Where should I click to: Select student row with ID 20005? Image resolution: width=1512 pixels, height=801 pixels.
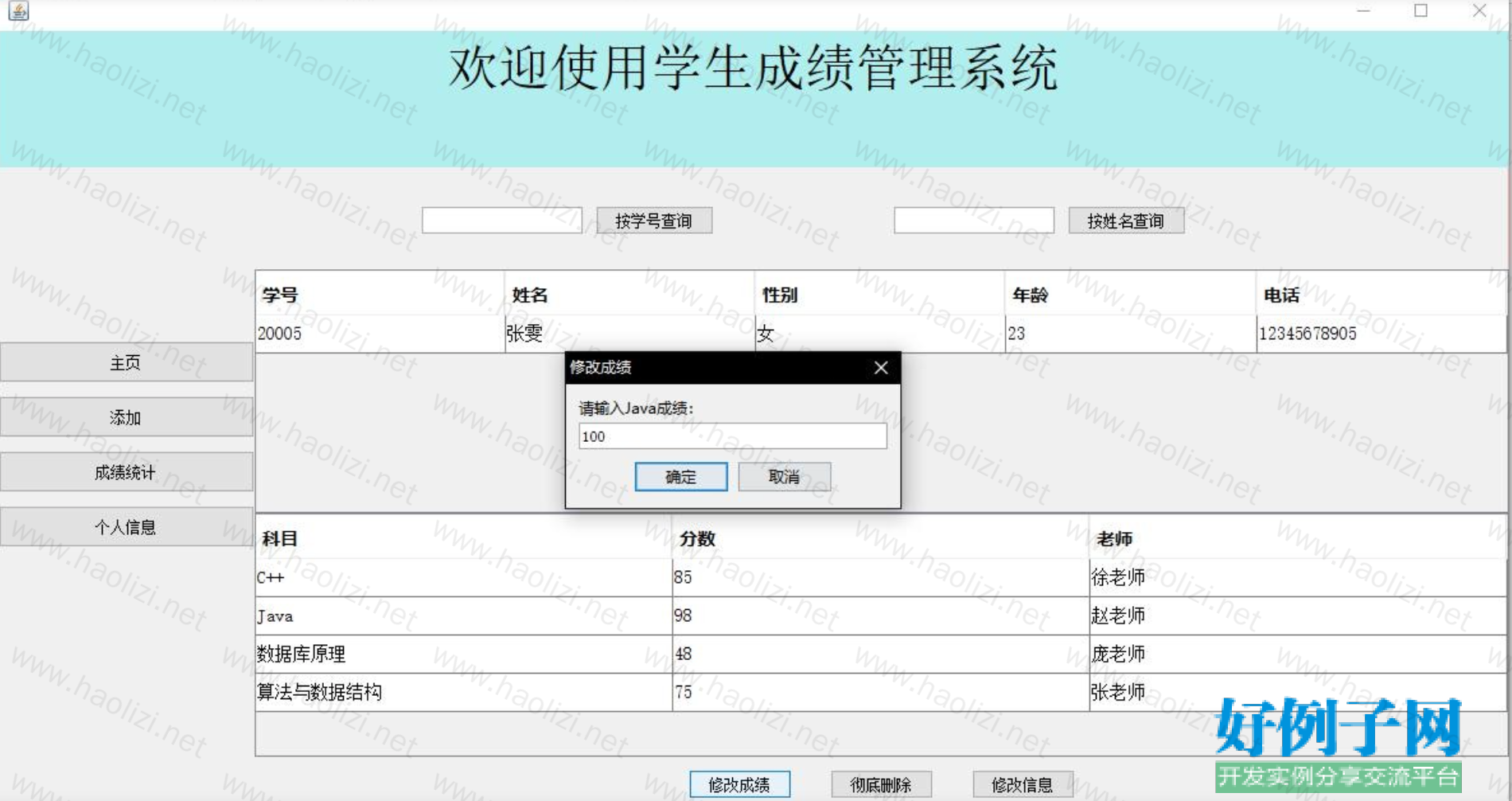379,334
